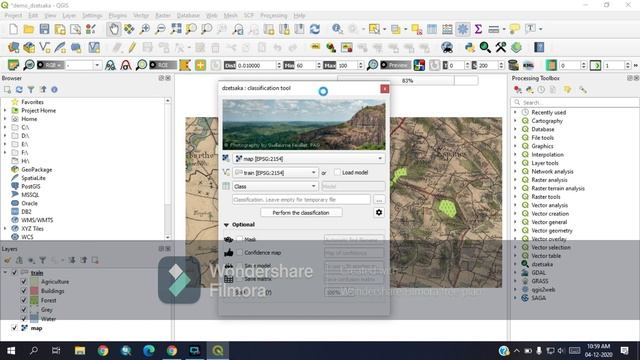Open the Layer menu
Image resolution: width=640 pixels, height=360 pixels.
[69, 16]
